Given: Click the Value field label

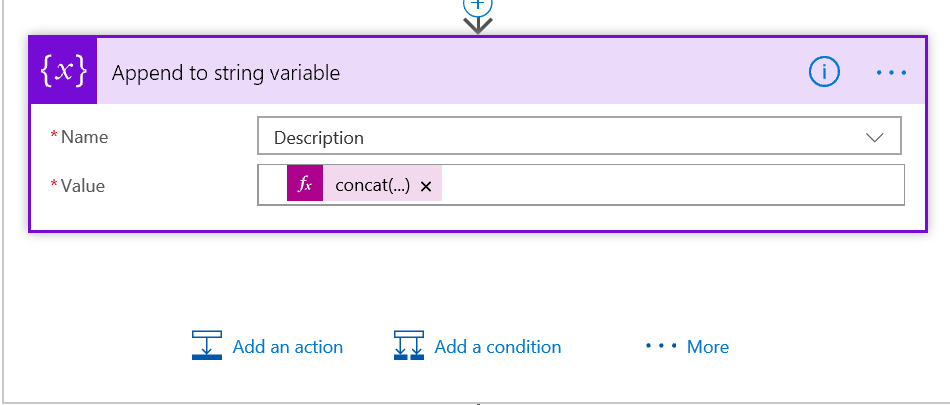Looking at the screenshot, I should [x=83, y=185].
